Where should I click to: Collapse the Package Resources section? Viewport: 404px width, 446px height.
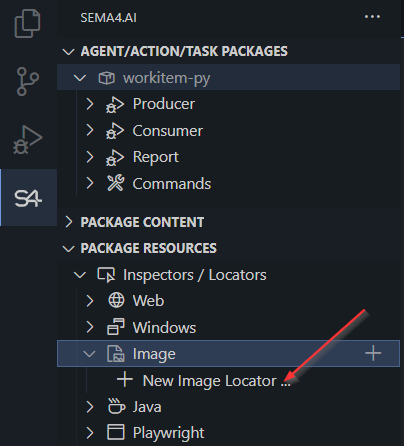68,249
